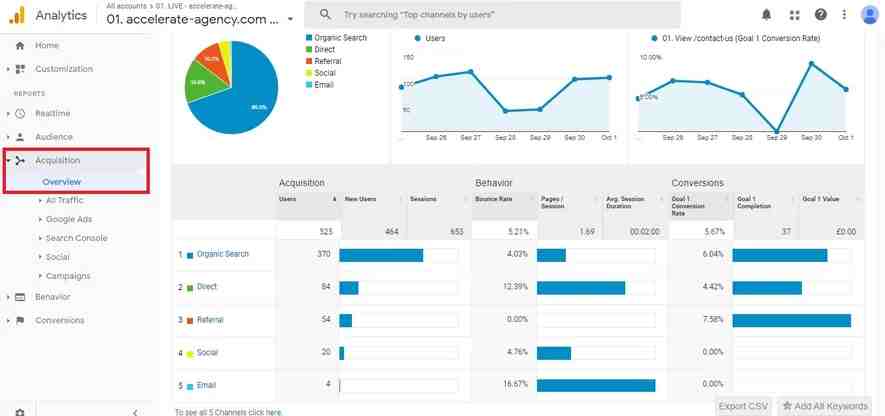Screen dimensions: 885x416
Task: Click the Referral conversion rate 7.58%
Action: 713,320
